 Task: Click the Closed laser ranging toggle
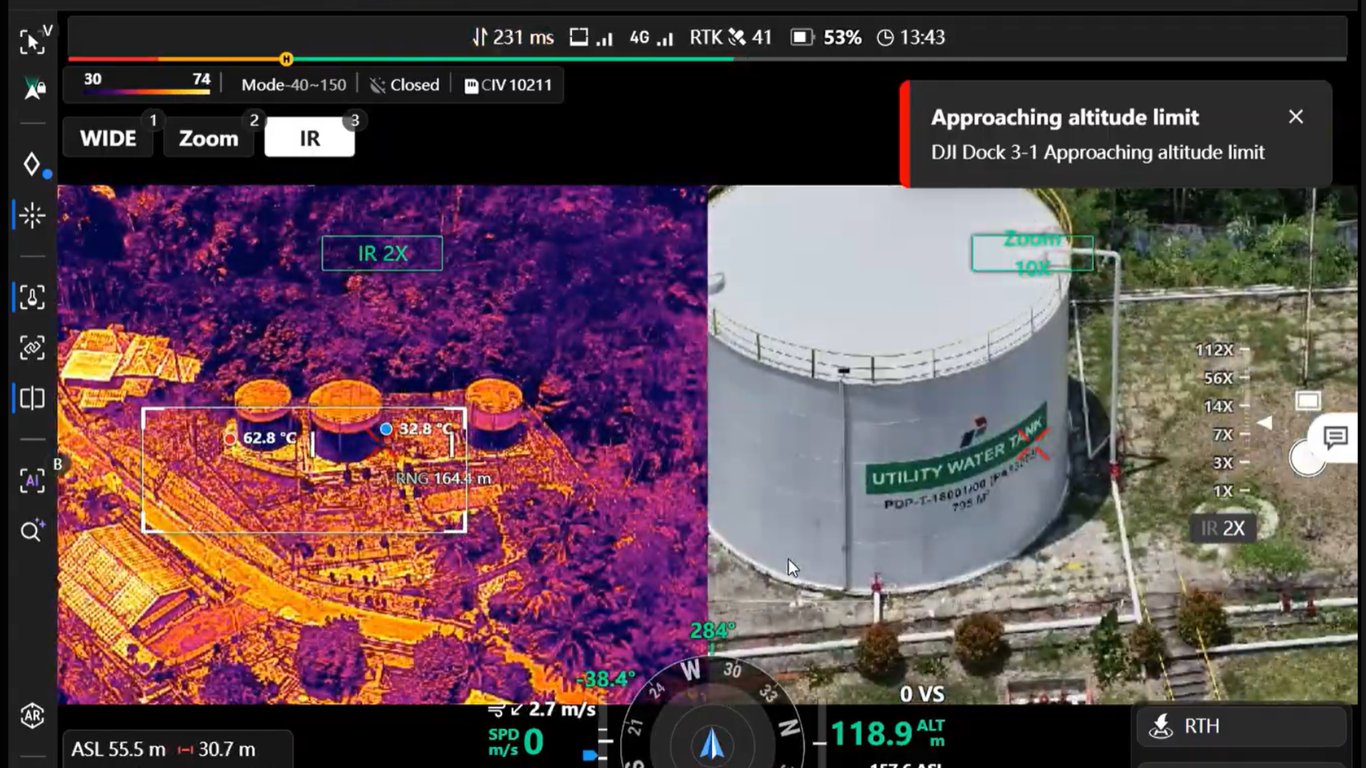tap(404, 85)
